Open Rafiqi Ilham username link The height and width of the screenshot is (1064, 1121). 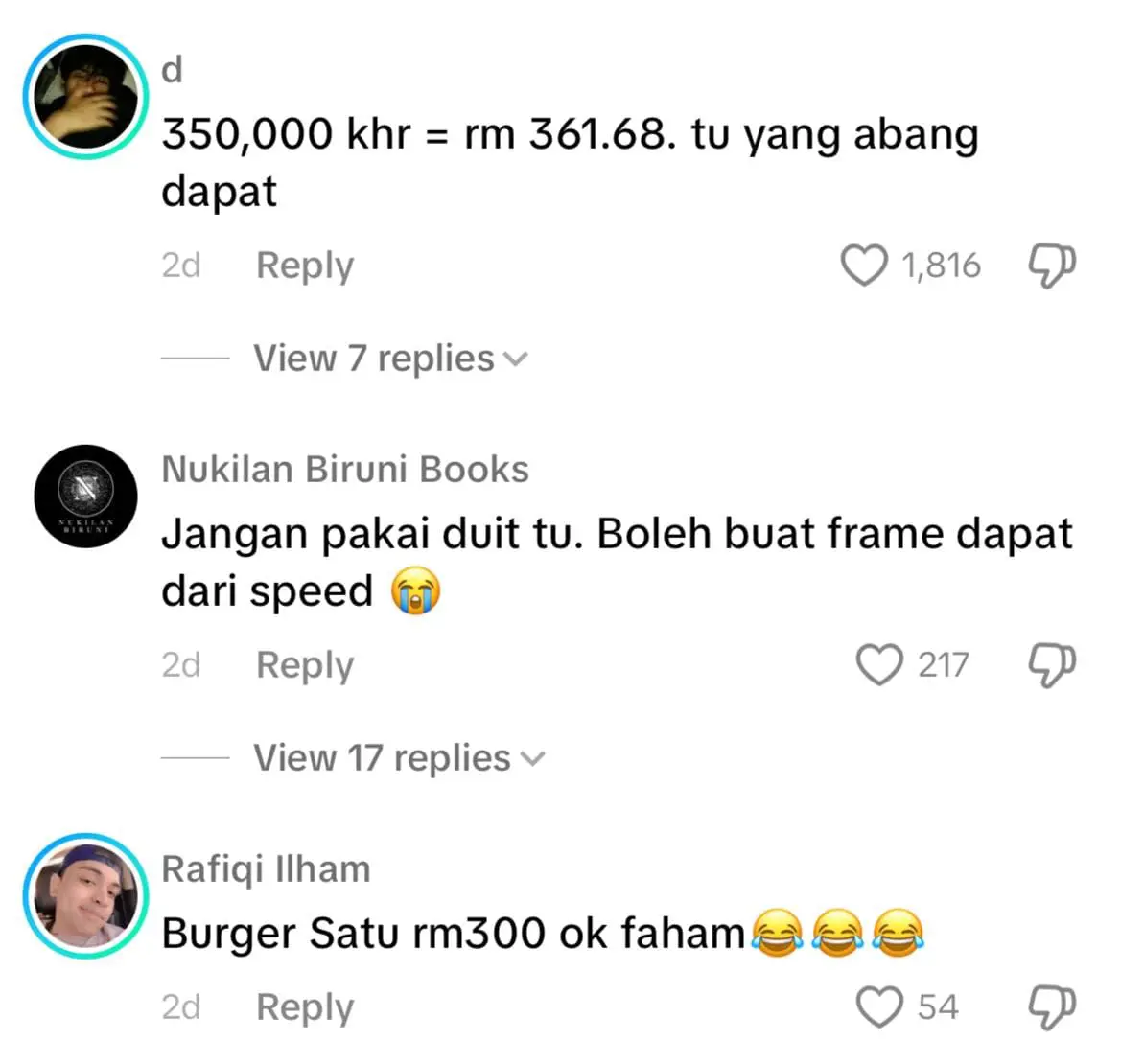point(266,869)
